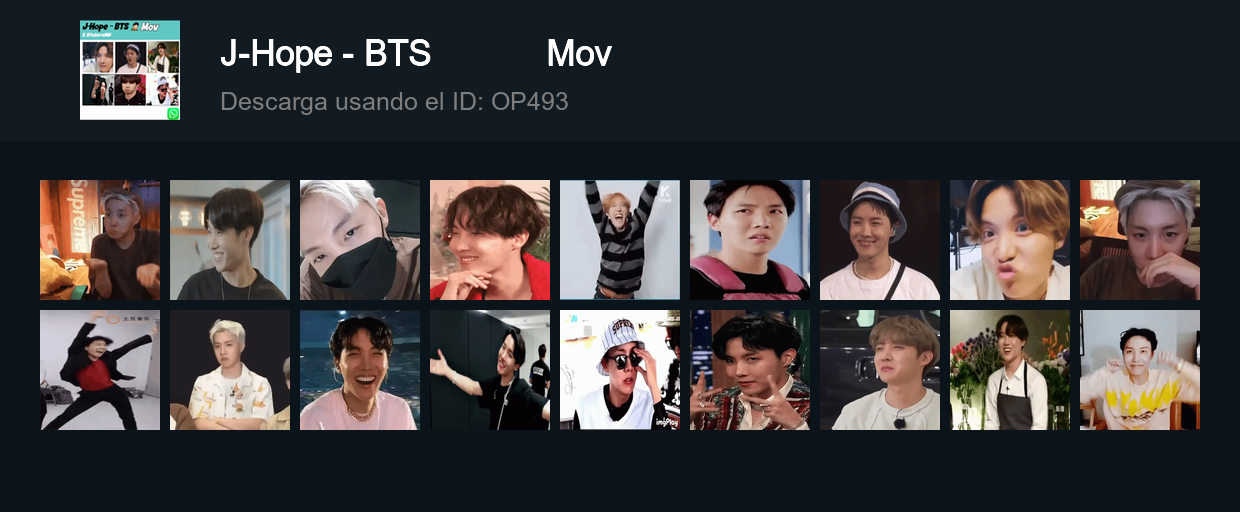Viewport: 1240px width, 512px height.
Task: Open sticker with Supreme background
Action: click(x=100, y=240)
